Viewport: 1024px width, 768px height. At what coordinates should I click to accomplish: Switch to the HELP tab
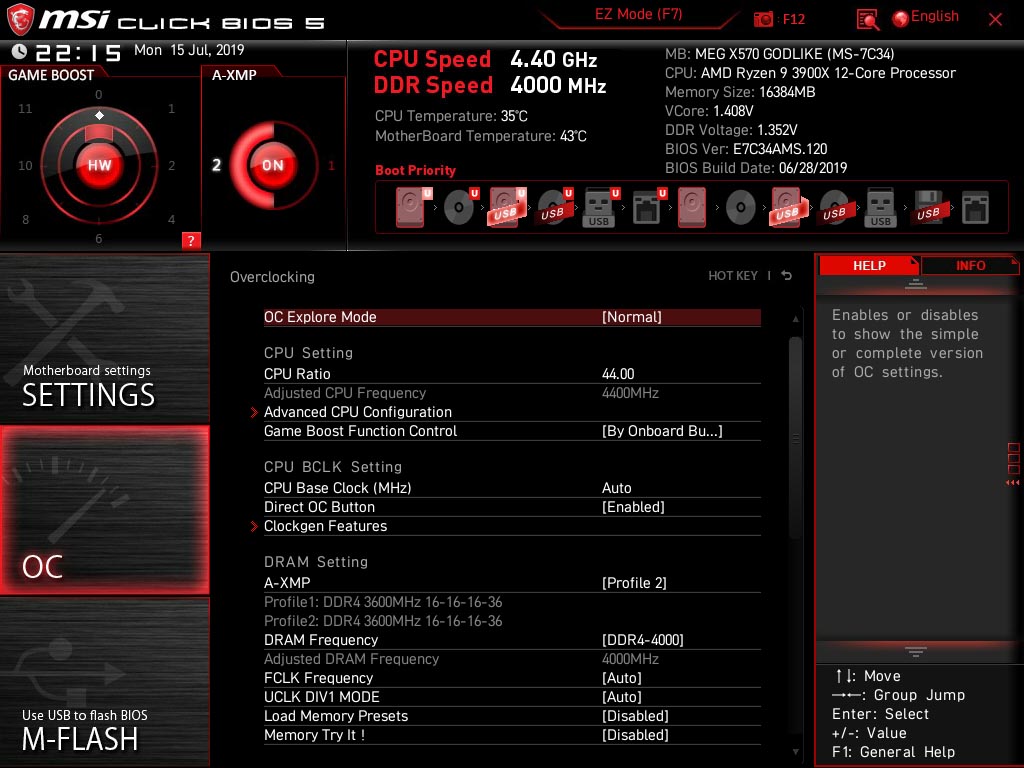click(x=869, y=265)
